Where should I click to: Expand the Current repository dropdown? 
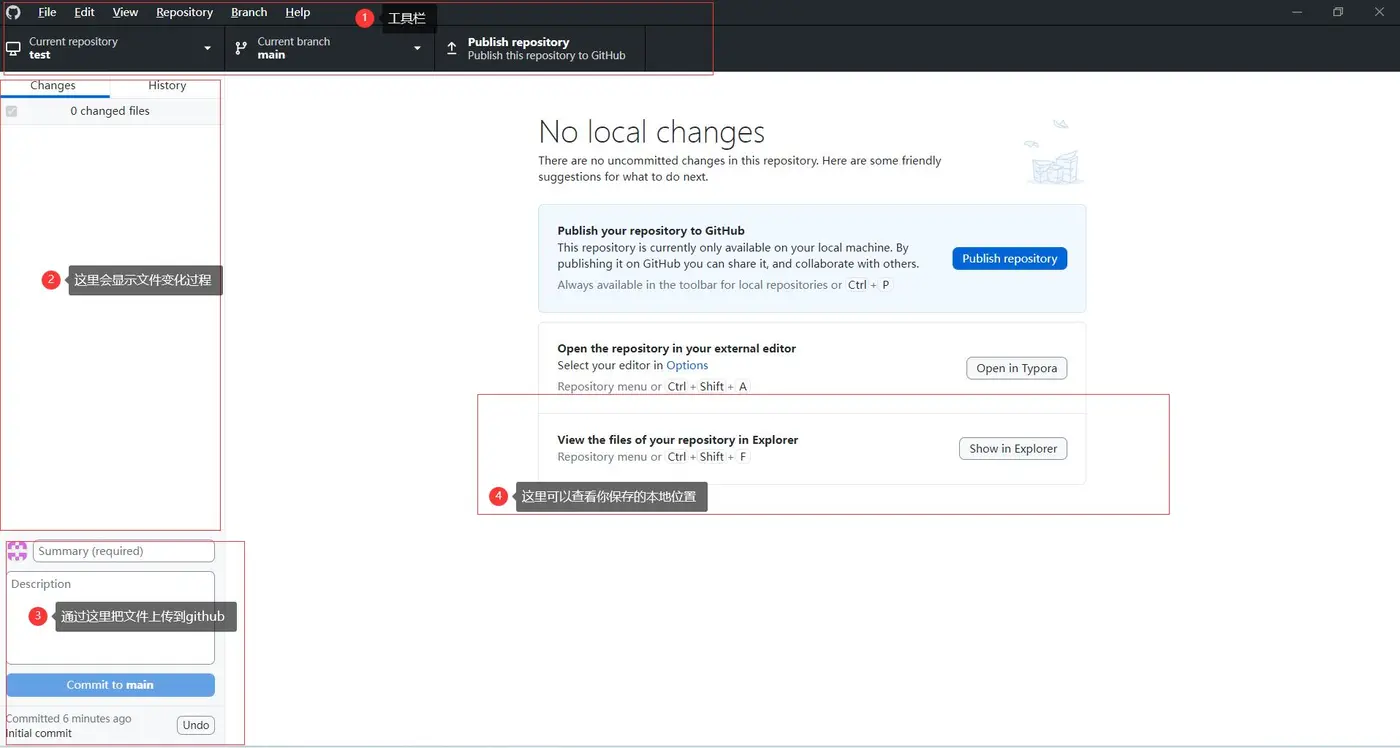[x=112, y=48]
